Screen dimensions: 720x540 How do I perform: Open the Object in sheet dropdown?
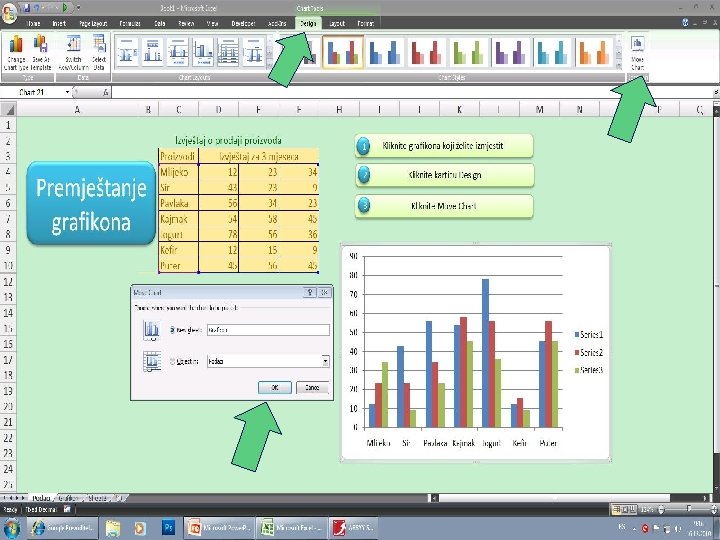point(325,361)
